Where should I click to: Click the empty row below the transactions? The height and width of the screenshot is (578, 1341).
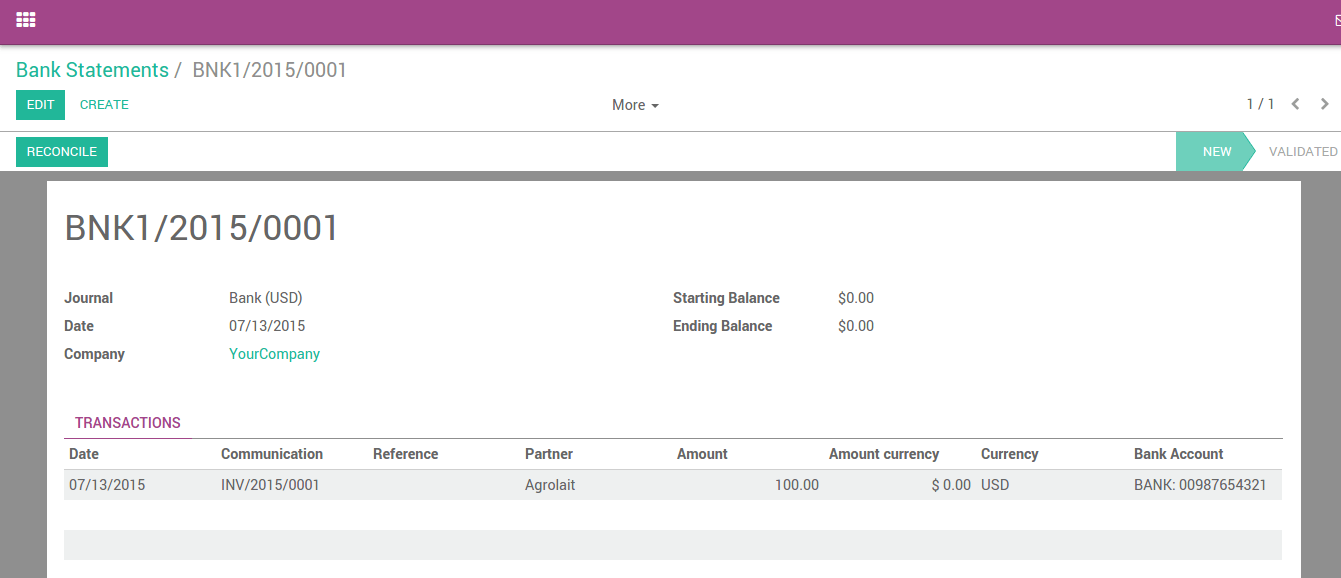[x=670, y=544]
